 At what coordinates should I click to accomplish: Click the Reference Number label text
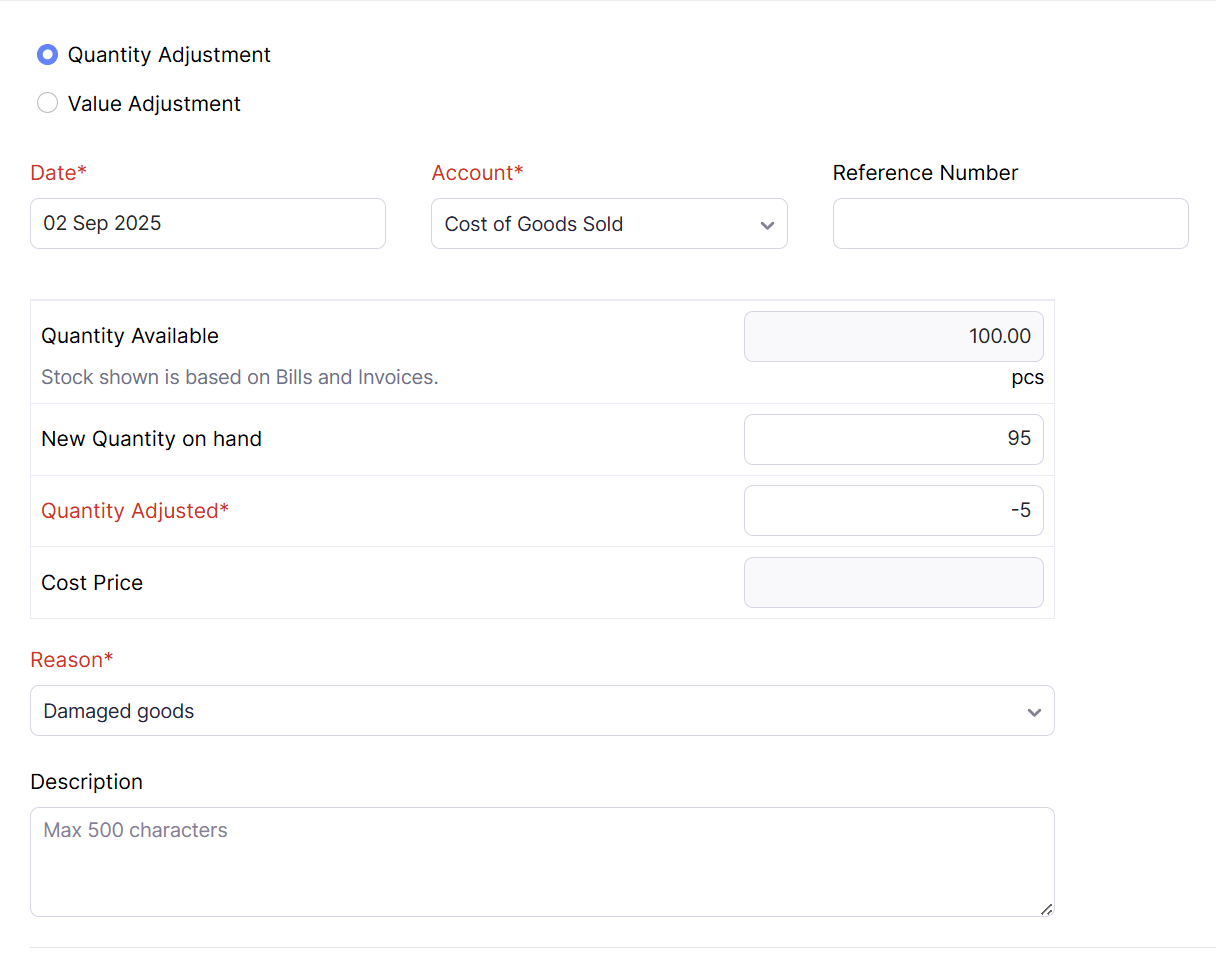[925, 173]
